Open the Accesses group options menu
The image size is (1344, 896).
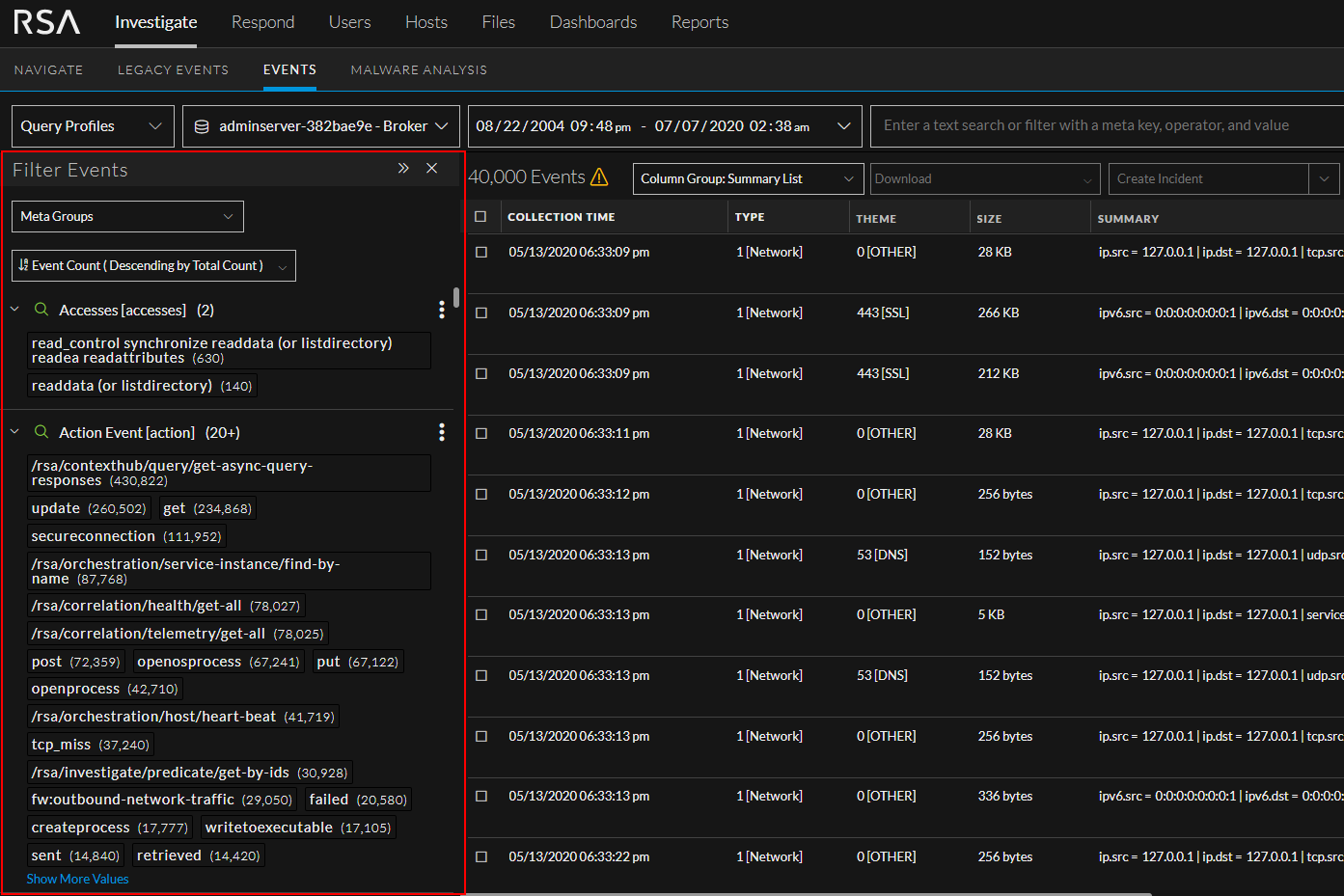click(x=442, y=310)
